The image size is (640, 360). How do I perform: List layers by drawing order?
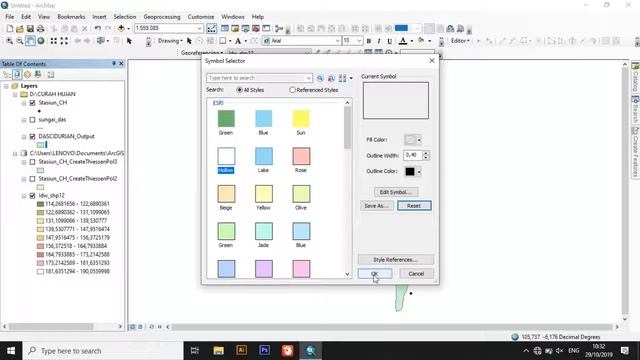tap(7, 74)
